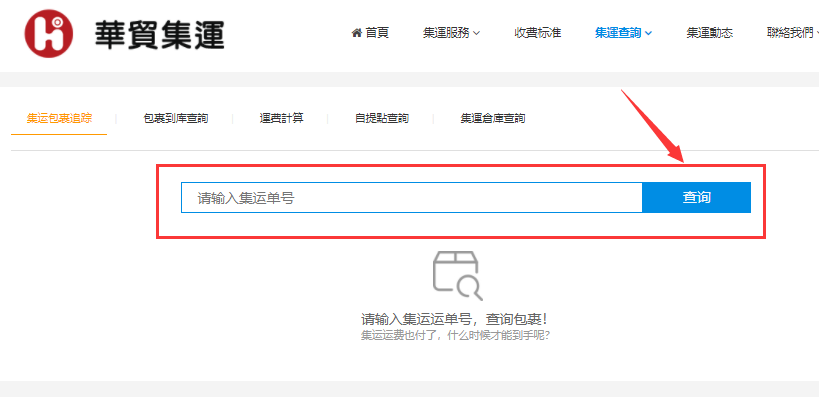Select the 集运包裹追踪 tab
This screenshot has width=819, height=414.
point(59,118)
